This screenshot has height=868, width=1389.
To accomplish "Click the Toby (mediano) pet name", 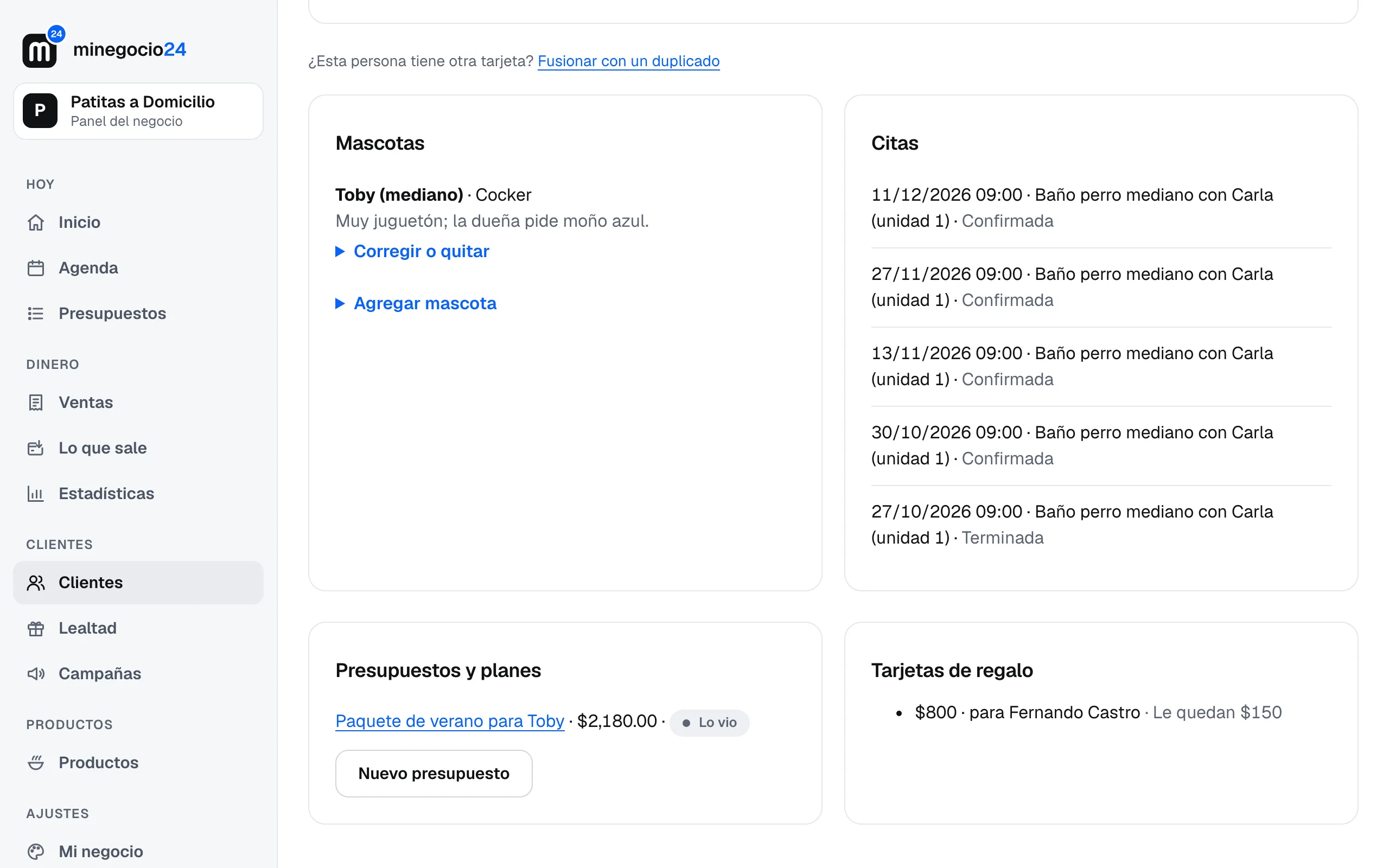I will tap(399, 195).
